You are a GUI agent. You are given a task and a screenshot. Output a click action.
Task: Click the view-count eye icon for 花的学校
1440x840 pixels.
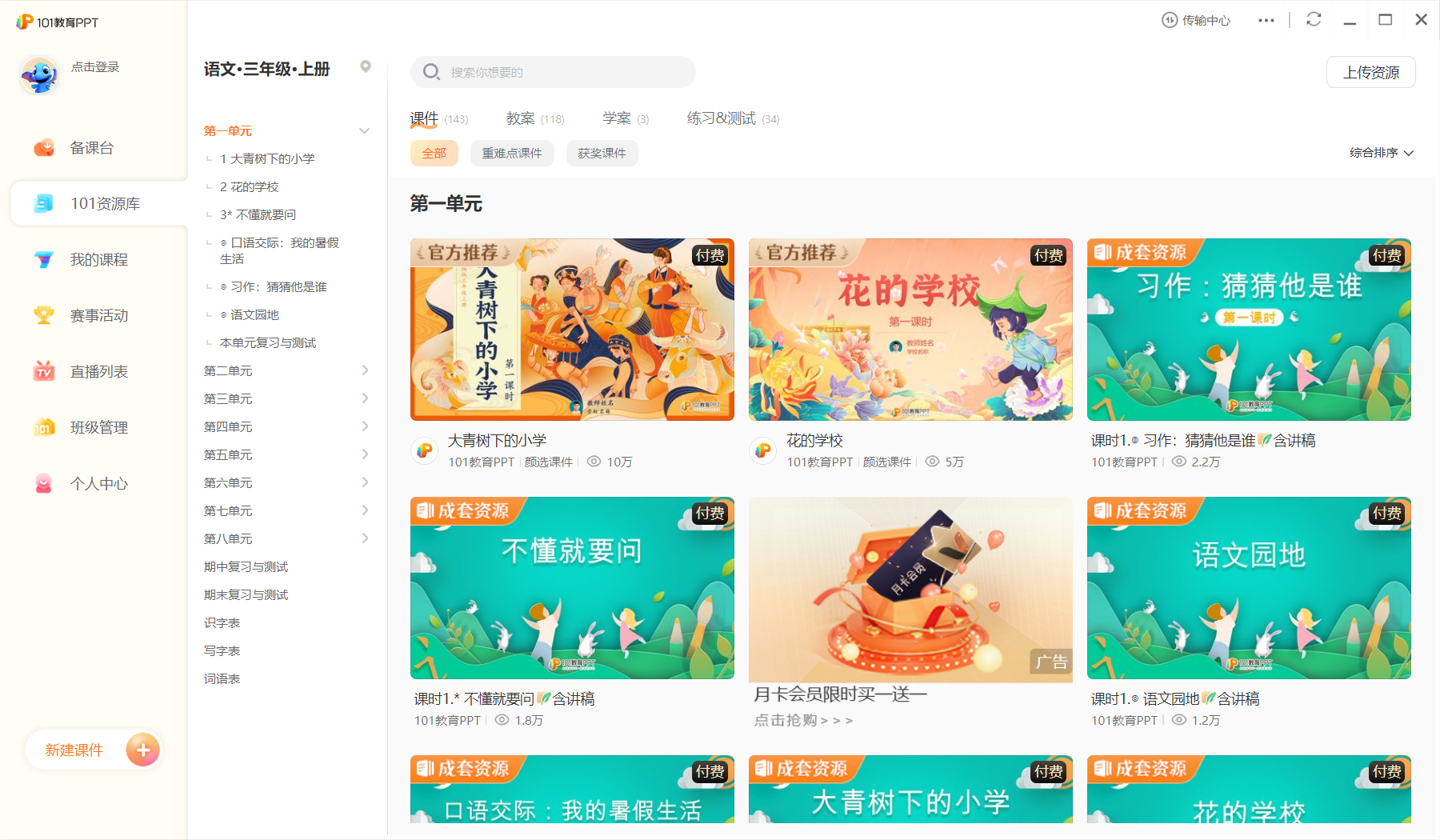click(932, 462)
